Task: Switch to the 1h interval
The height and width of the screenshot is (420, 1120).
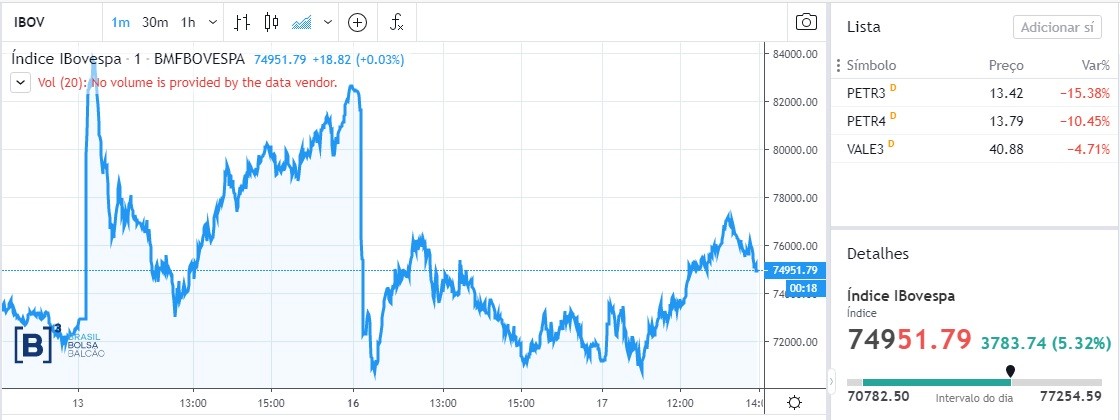Action: (x=188, y=22)
